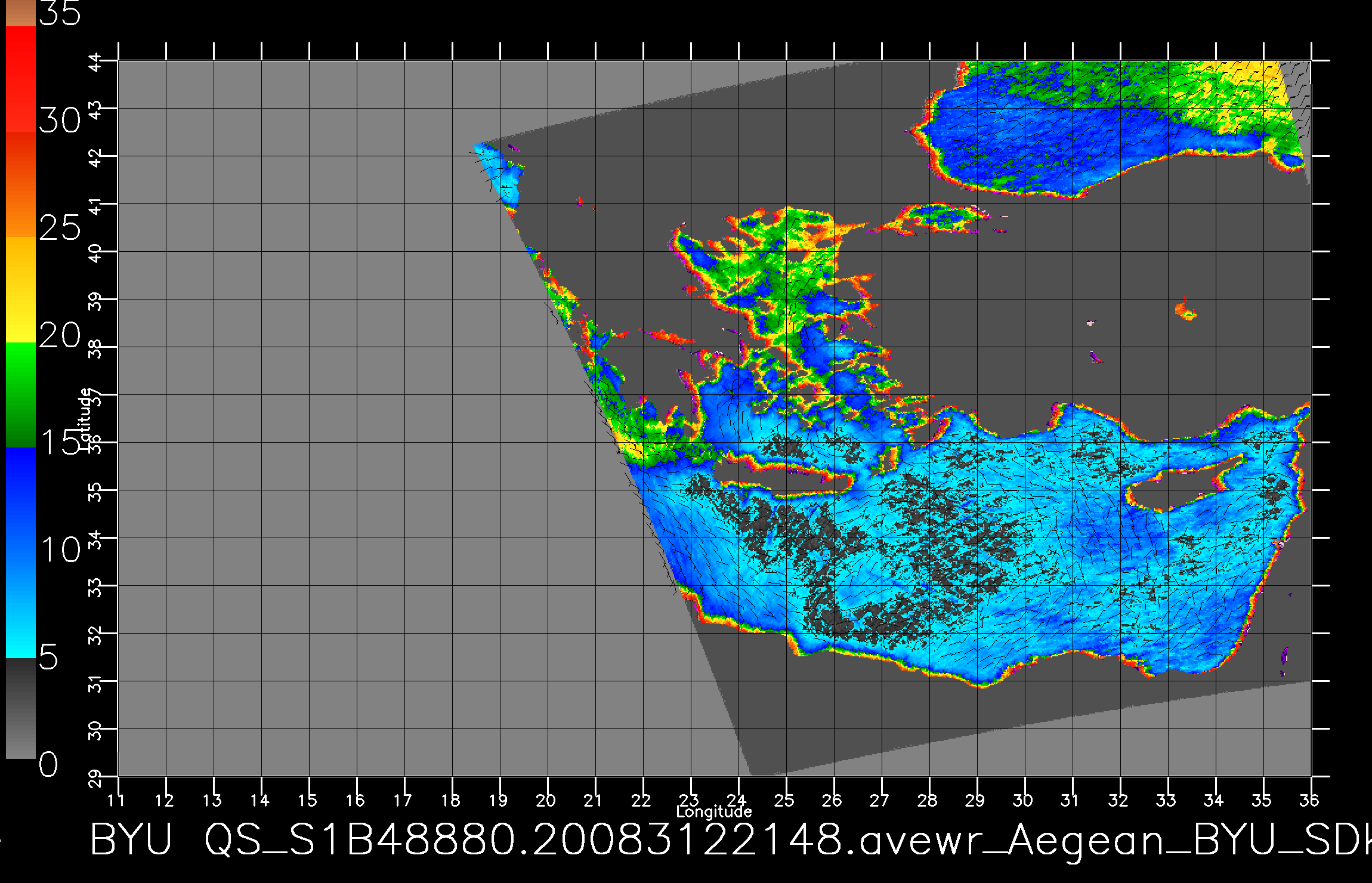This screenshot has width=1372, height=883.
Task: Click longitude tick label 13
Action: 211,800
